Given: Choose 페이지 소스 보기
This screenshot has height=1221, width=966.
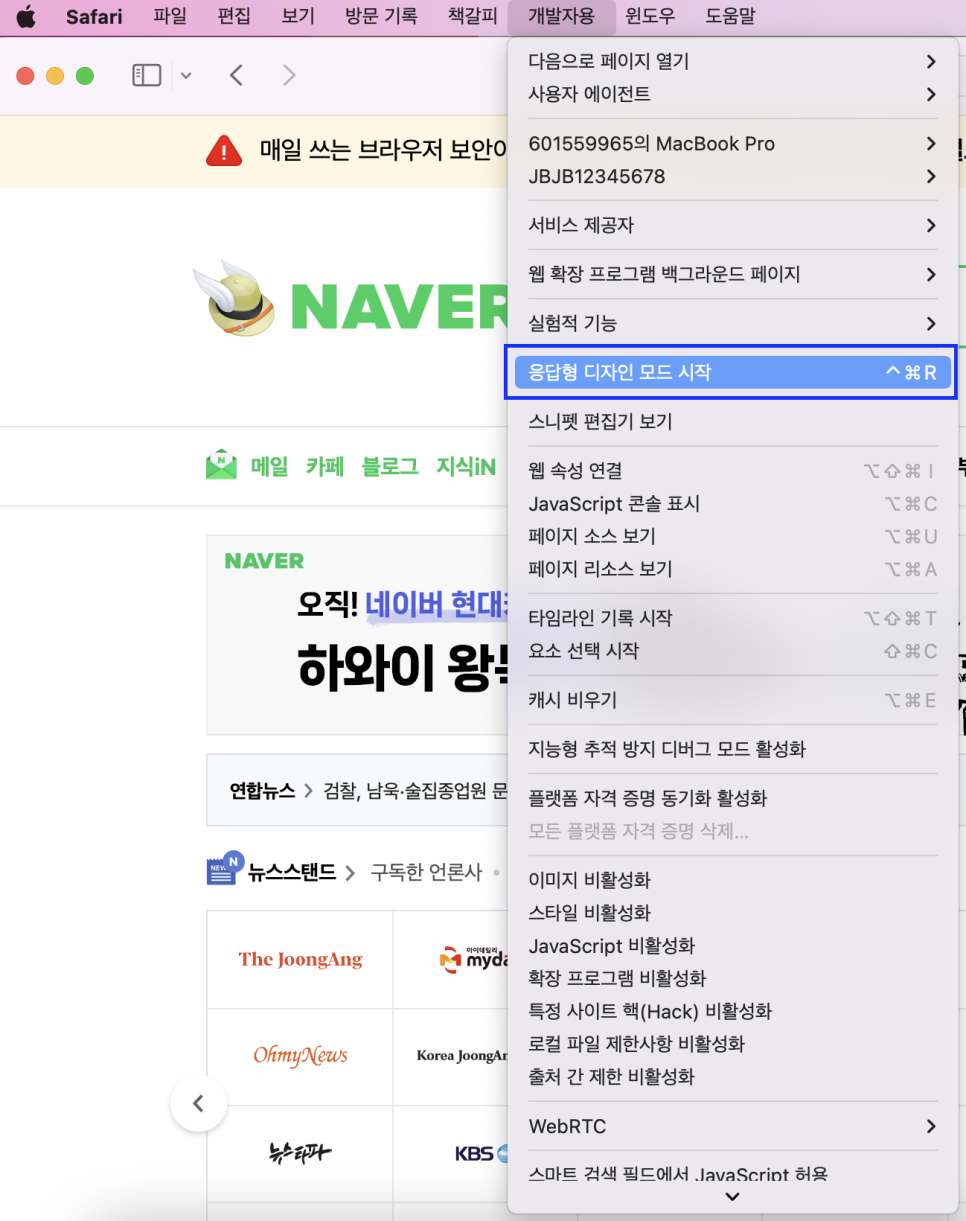Looking at the screenshot, I should pyautogui.click(x=732, y=537).
